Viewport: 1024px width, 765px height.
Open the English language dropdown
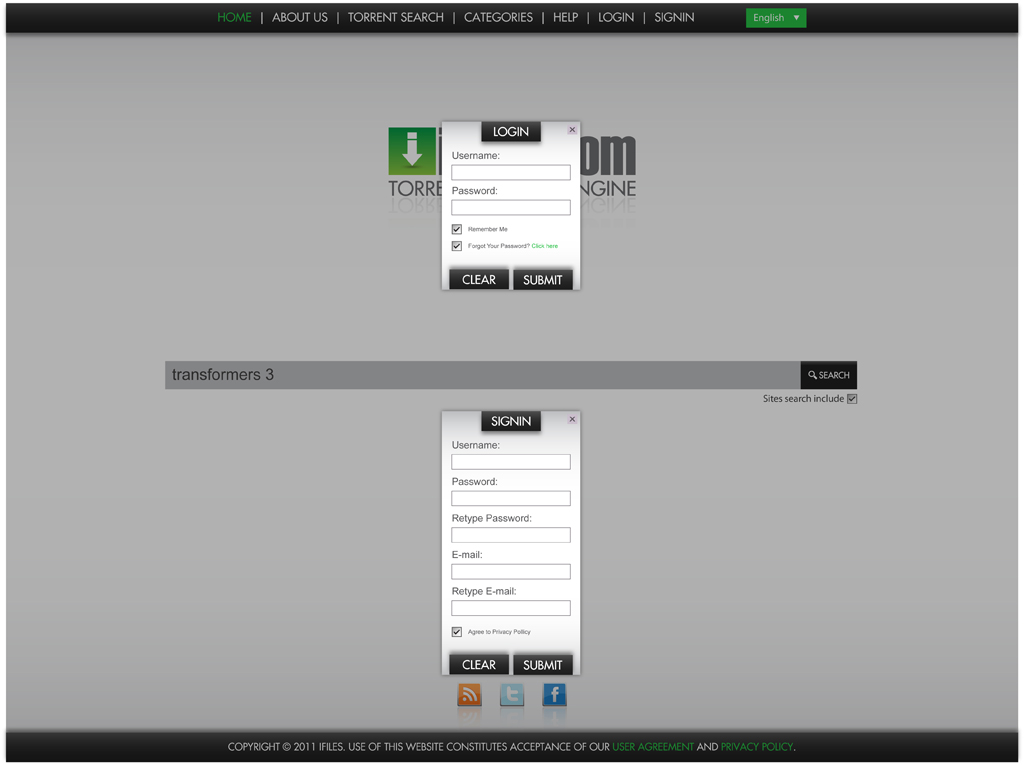[x=776, y=17]
